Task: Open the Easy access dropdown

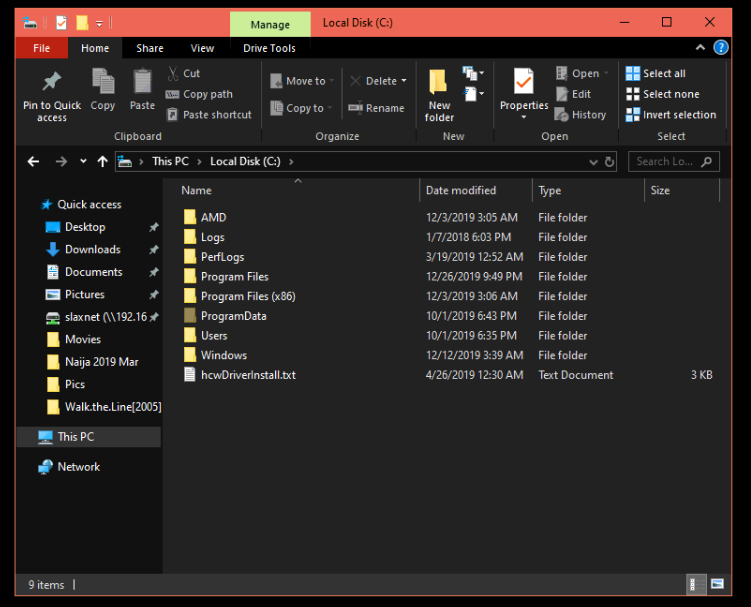Action: 473,94
